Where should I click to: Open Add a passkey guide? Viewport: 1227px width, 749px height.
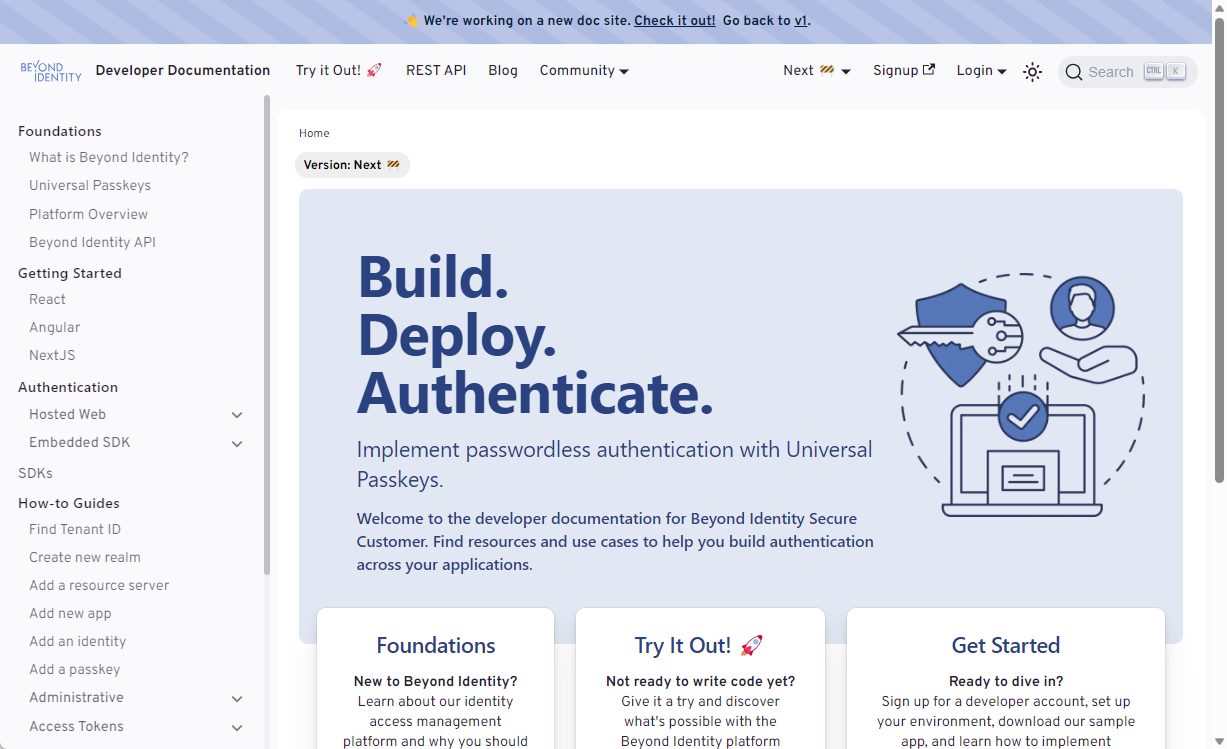(x=75, y=669)
